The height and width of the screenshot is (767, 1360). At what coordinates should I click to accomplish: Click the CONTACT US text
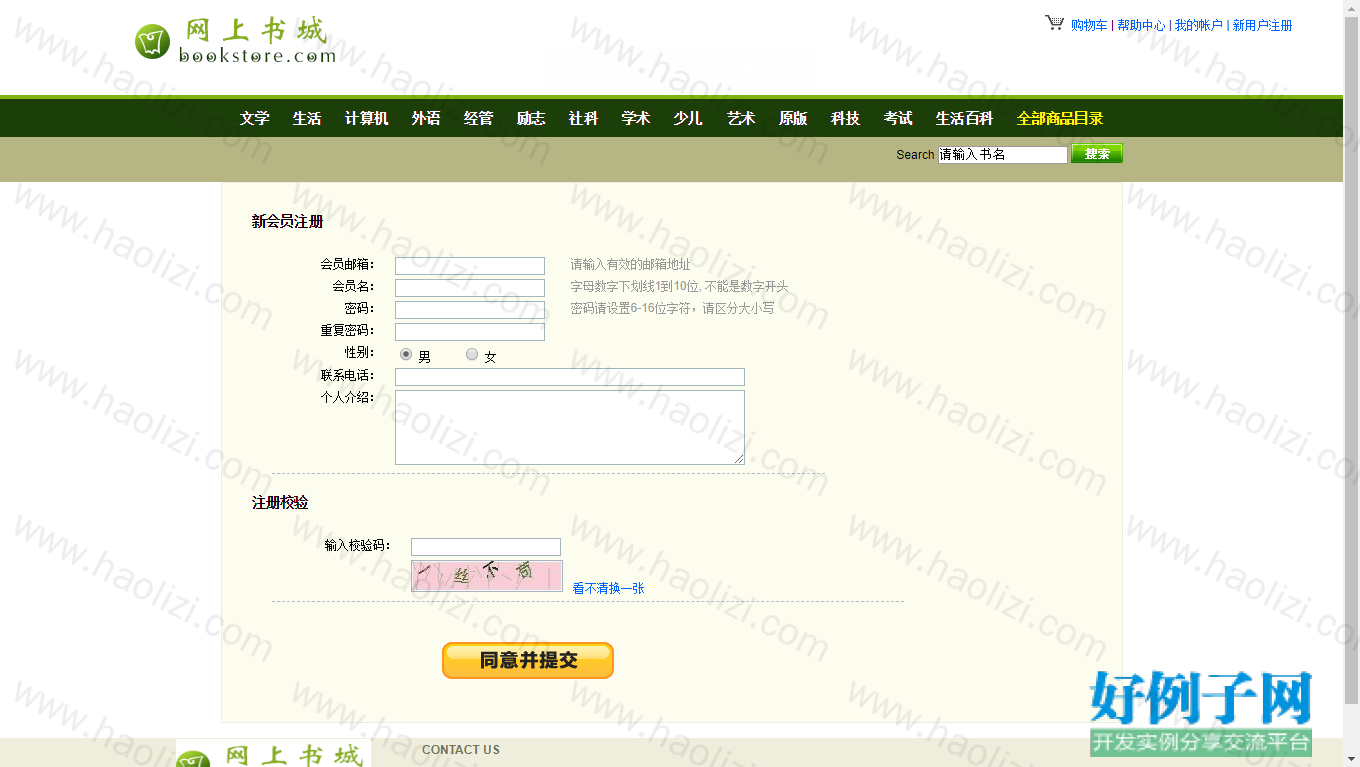tap(461, 749)
